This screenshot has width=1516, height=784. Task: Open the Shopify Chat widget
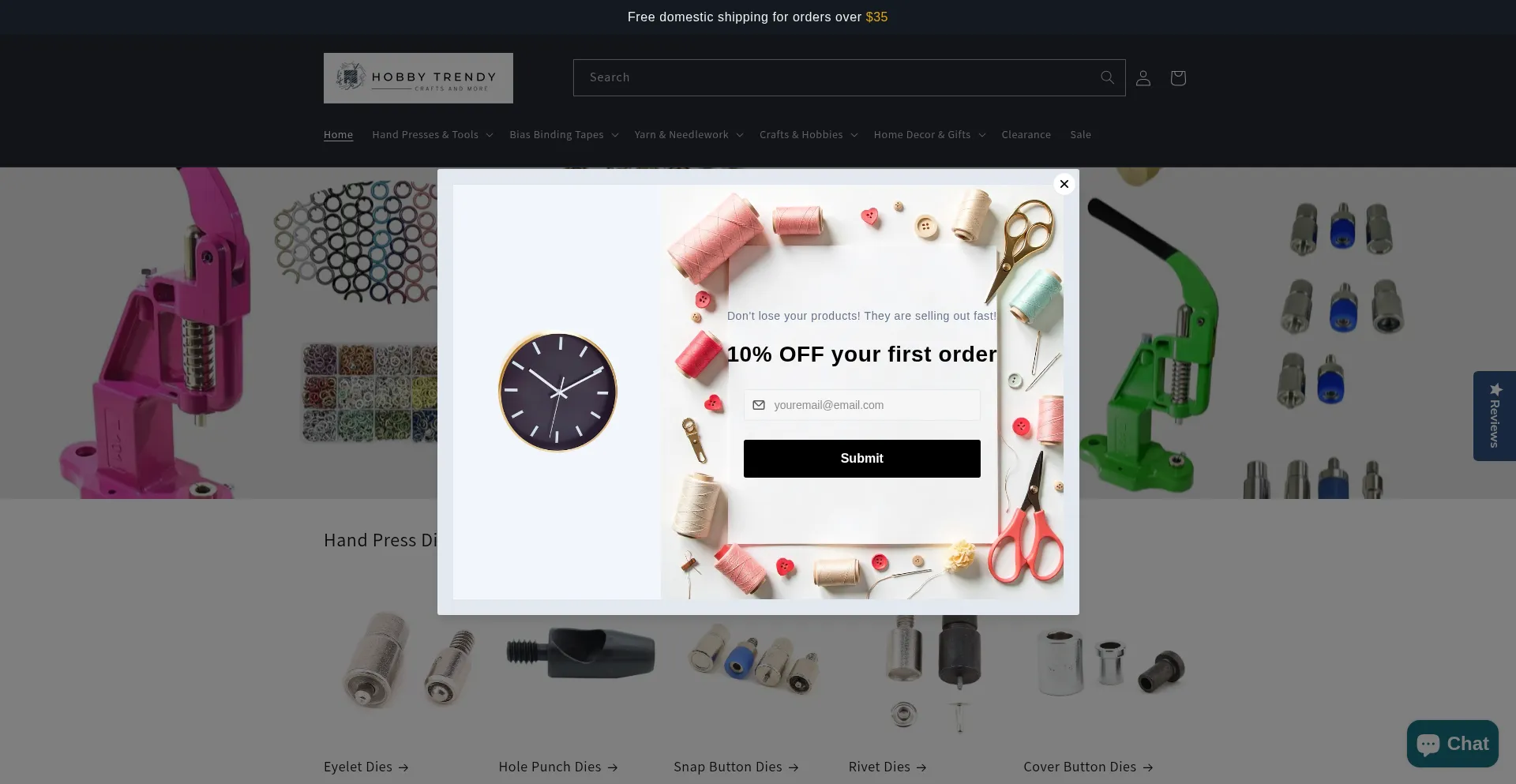click(1452, 744)
